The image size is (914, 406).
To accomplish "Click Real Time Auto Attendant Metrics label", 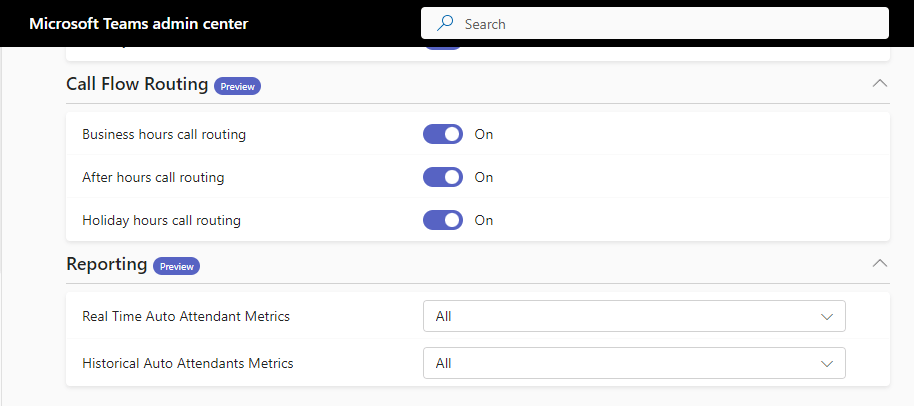I will [186, 316].
